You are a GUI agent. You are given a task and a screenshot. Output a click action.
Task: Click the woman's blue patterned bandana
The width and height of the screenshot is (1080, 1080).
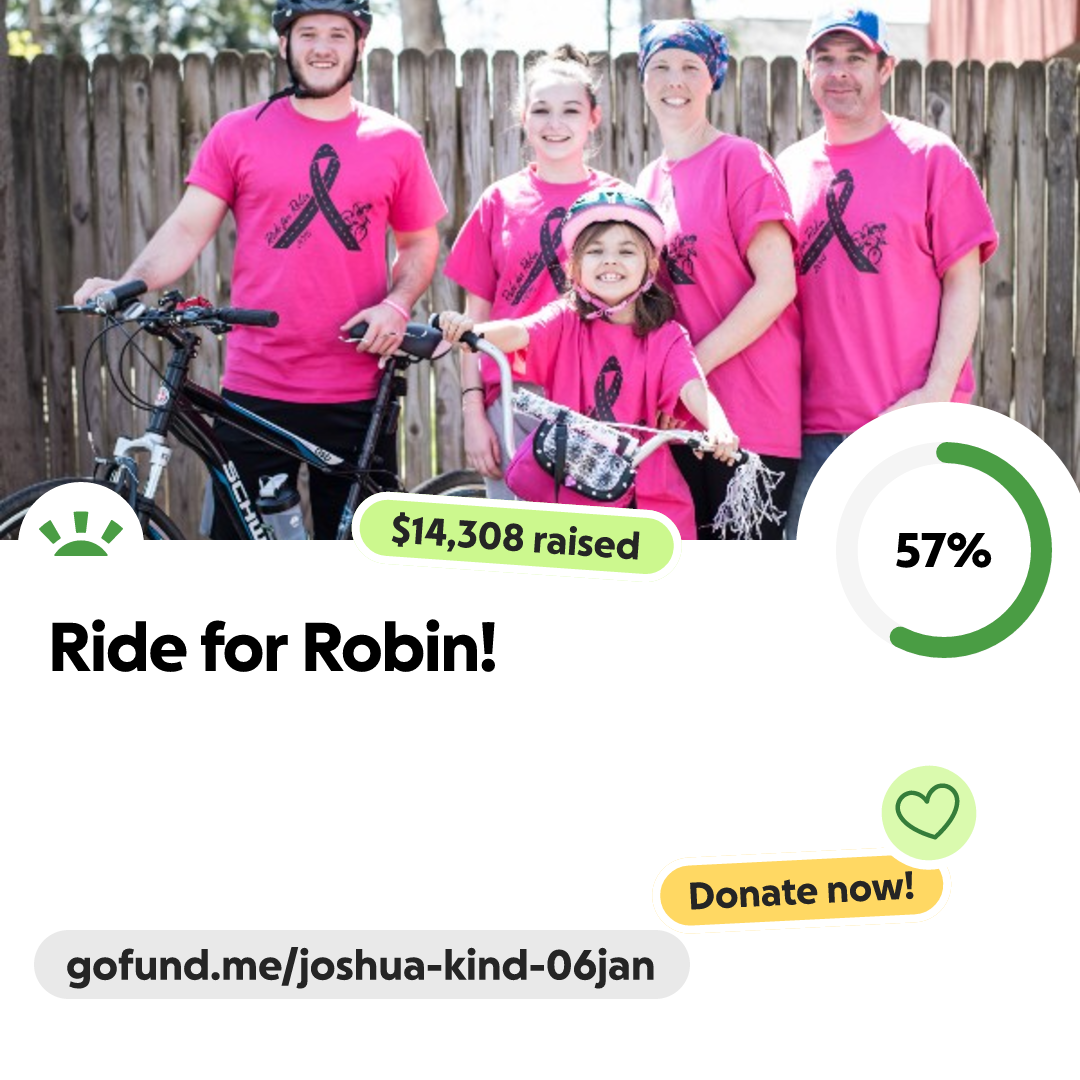pos(682,51)
